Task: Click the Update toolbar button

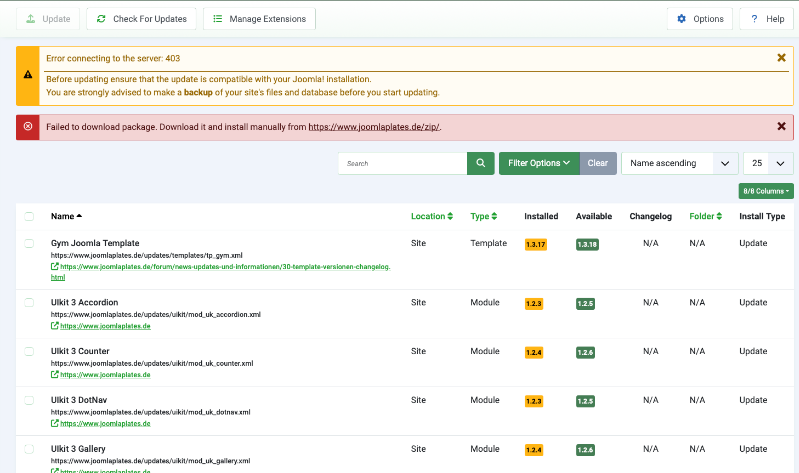Action: (48, 19)
